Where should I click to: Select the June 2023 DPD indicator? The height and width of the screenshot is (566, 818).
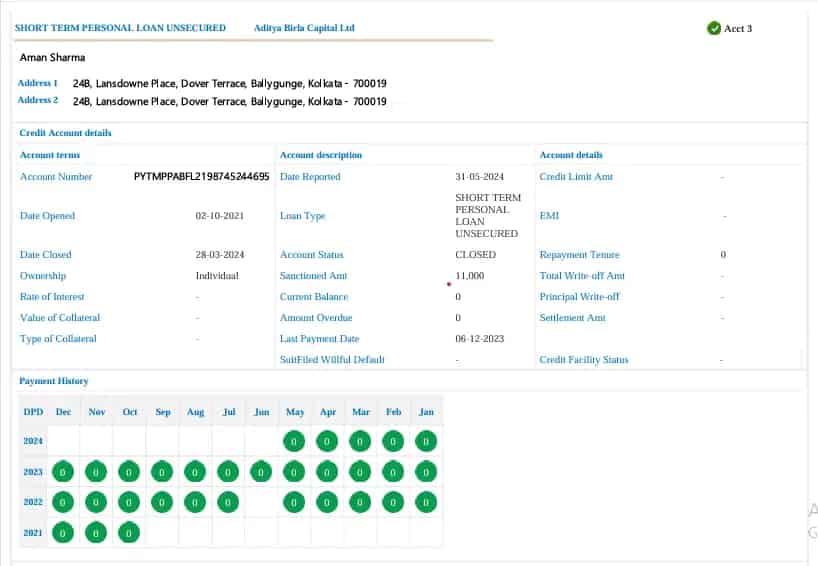click(x=261, y=471)
